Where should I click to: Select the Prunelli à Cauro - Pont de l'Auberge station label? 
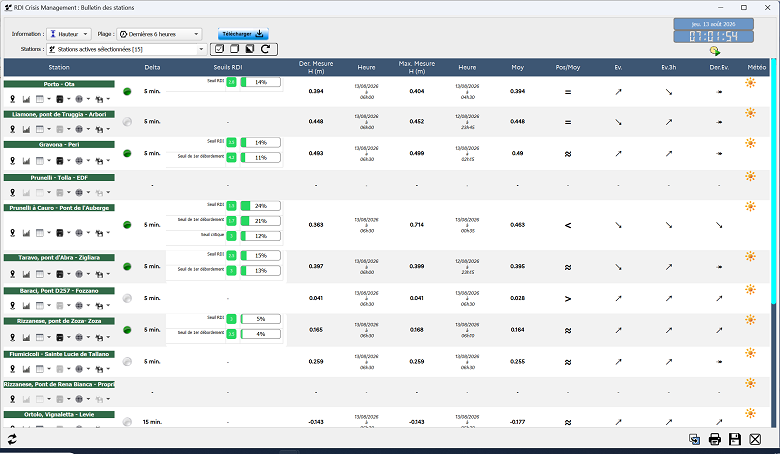click(x=59, y=208)
